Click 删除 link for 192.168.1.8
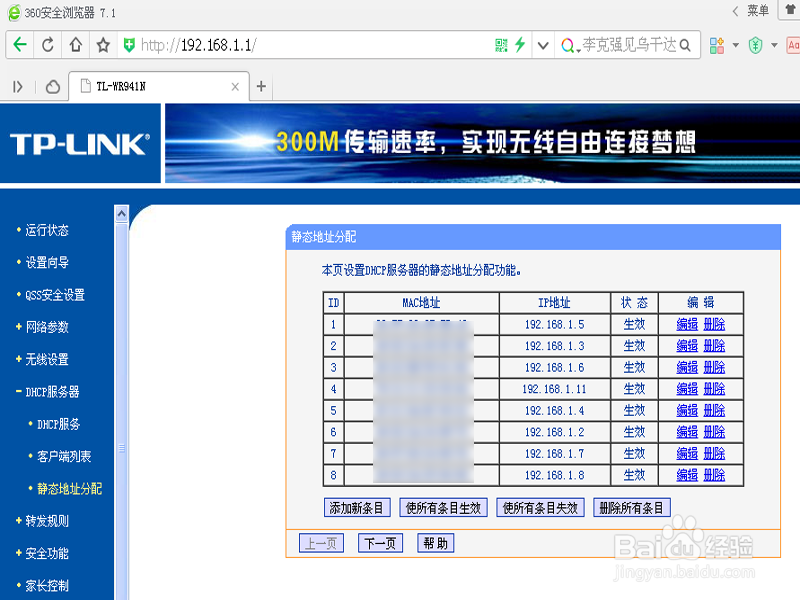Viewport: 800px width, 600px height. pyautogui.click(x=714, y=476)
